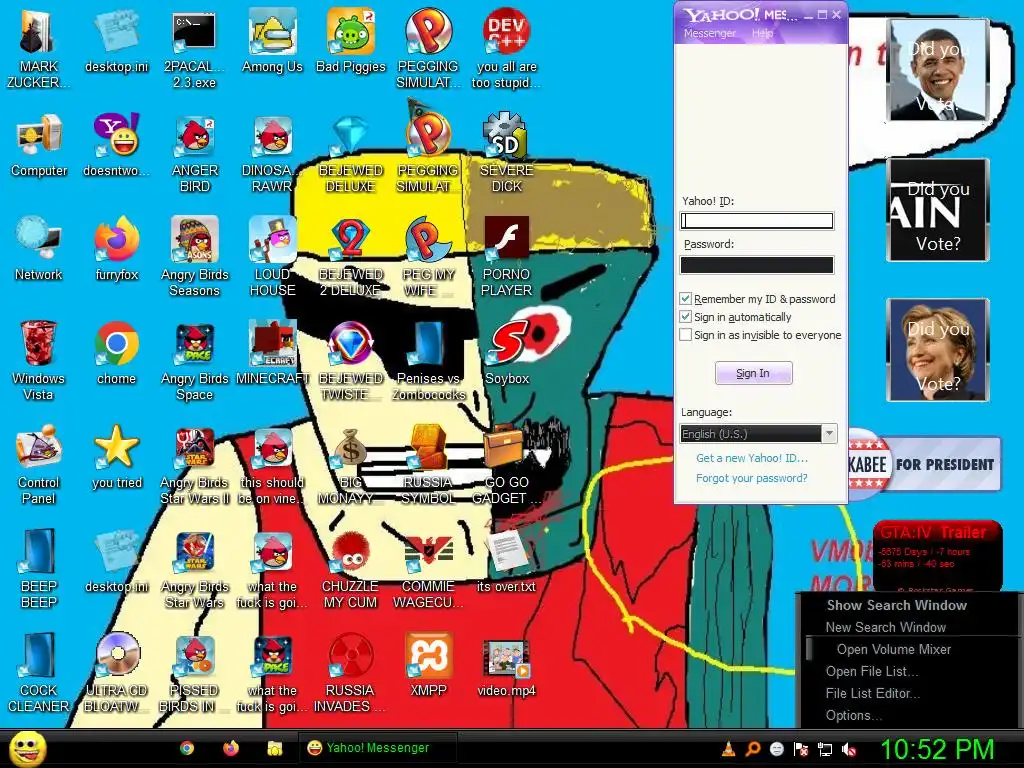Click the Yahoo! Messenger taskbar button

pos(377,748)
